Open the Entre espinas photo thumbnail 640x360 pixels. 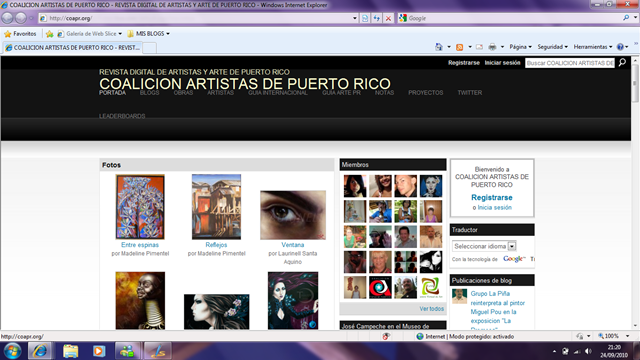(140, 207)
